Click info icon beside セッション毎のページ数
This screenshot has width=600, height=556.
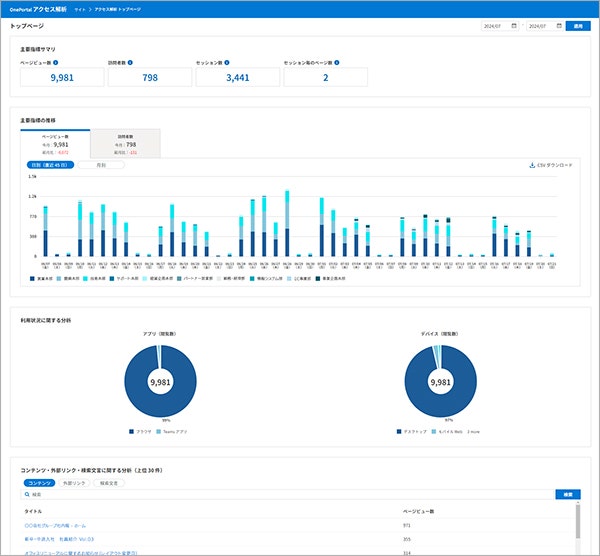[337, 62]
